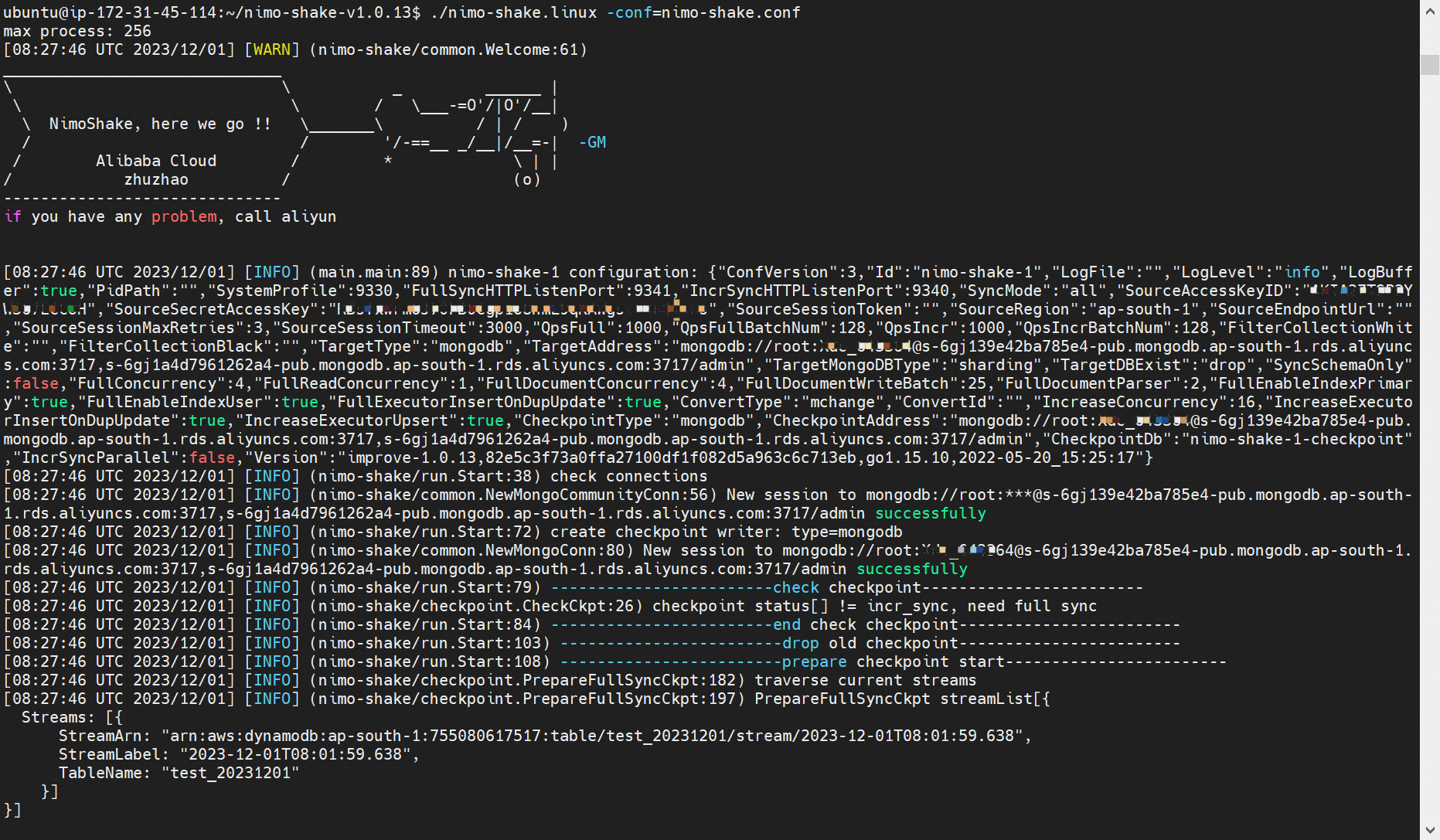Click the -conf=nimo-shake.conf argument
Screen dimensions: 1440x840
702,12
